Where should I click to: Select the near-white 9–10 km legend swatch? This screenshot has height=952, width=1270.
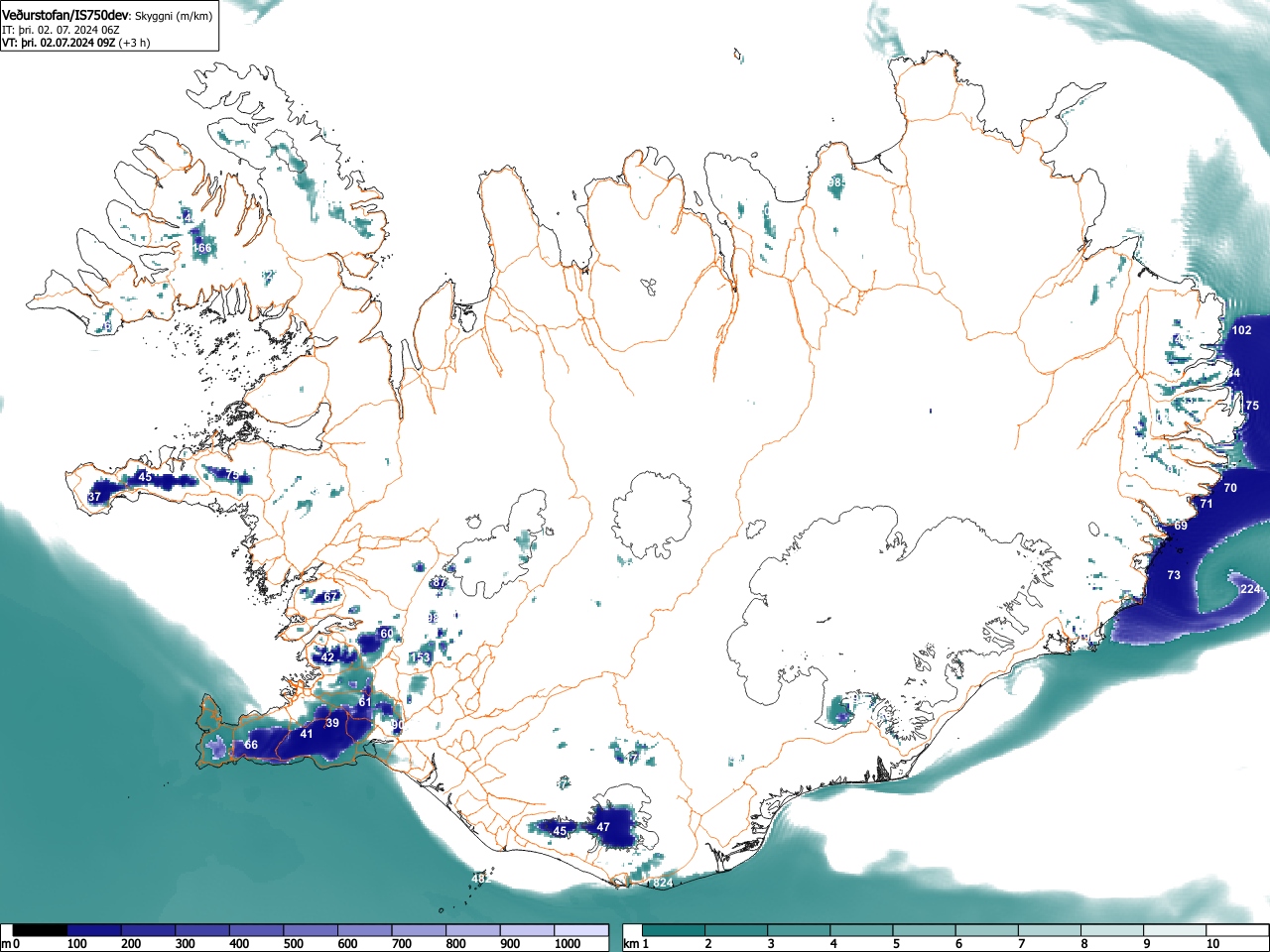(x=1177, y=930)
